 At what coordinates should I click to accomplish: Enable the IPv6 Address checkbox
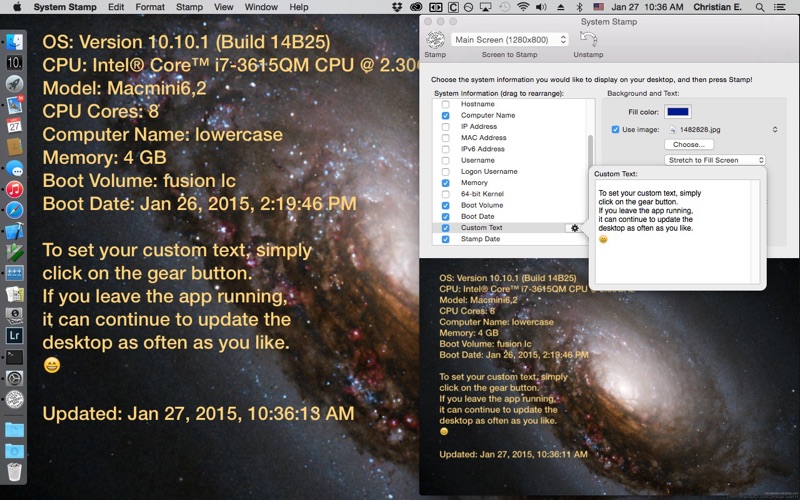[x=445, y=149]
